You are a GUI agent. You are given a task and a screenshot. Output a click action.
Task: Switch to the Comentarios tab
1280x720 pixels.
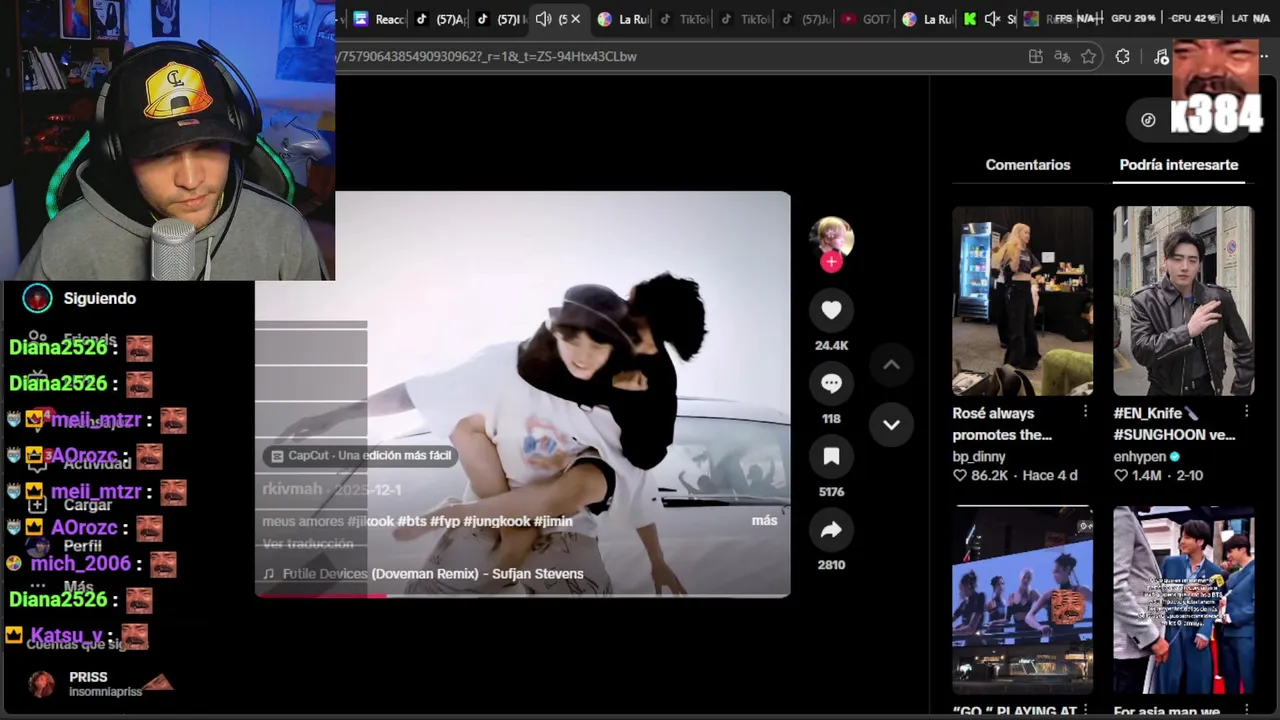1027,165
